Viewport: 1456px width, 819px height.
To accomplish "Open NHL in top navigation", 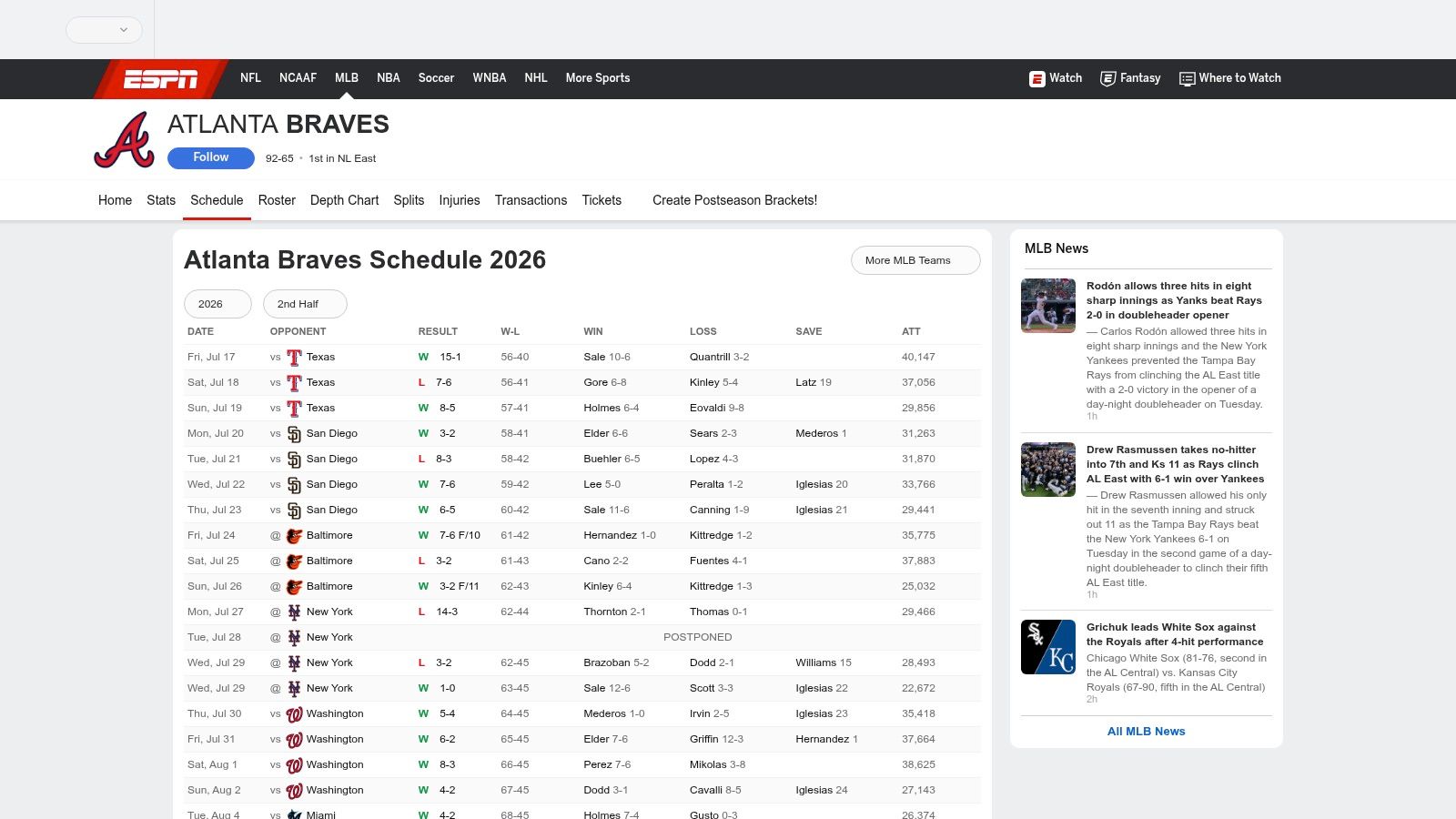I will tap(536, 78).
